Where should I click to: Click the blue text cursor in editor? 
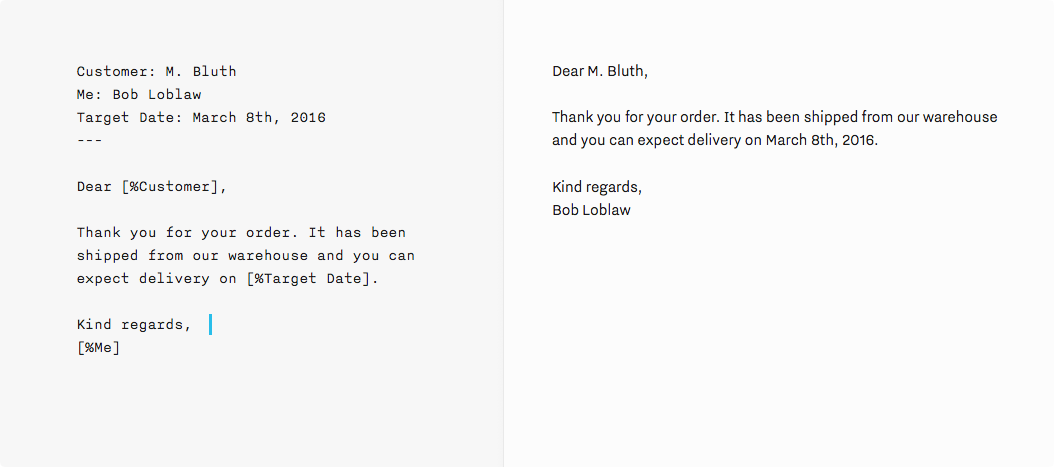pyautogui.click(x=210, y=325)
